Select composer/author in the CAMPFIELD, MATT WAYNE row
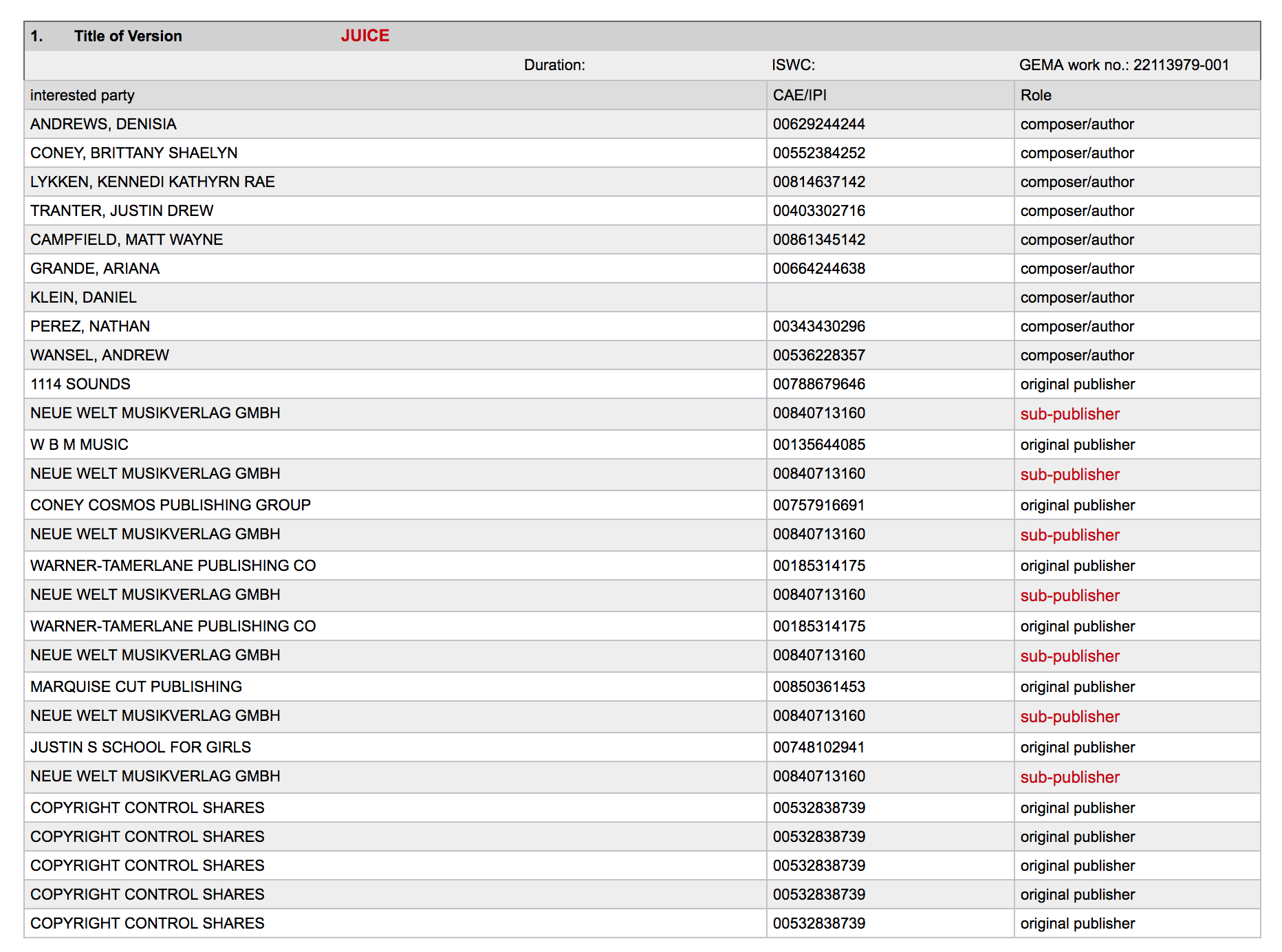This screenshot has height=952, width=1282. 1077,240
